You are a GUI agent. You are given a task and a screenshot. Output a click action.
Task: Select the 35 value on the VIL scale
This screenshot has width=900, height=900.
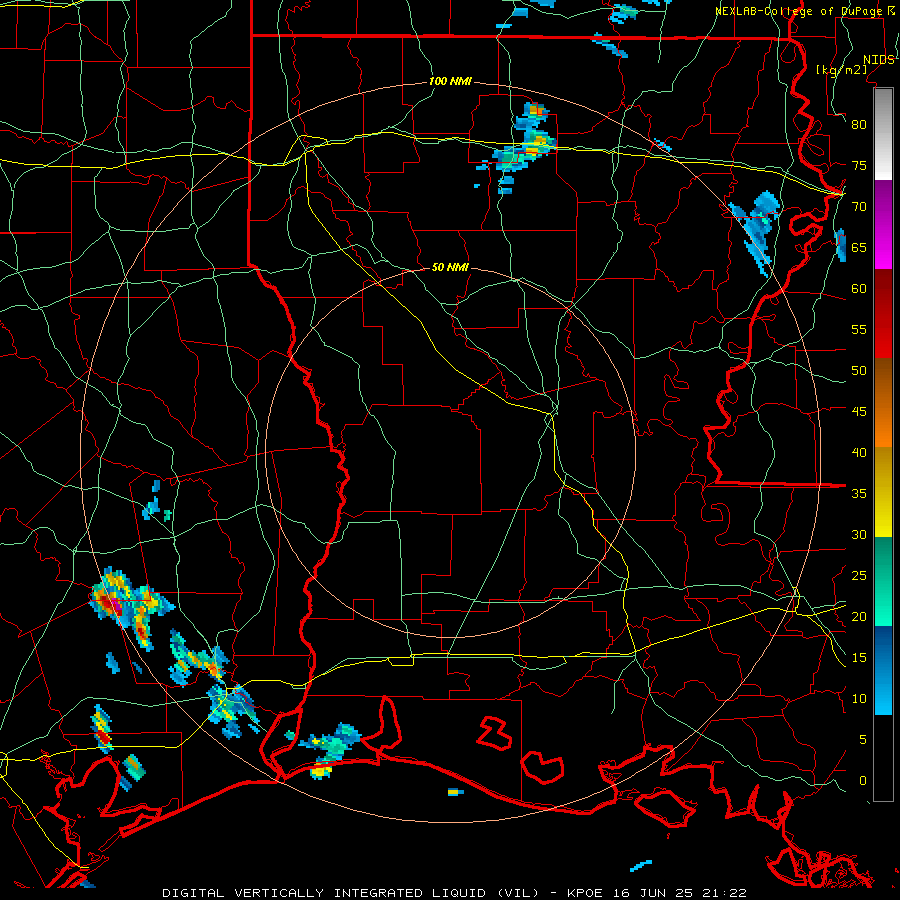click(859, 494)
